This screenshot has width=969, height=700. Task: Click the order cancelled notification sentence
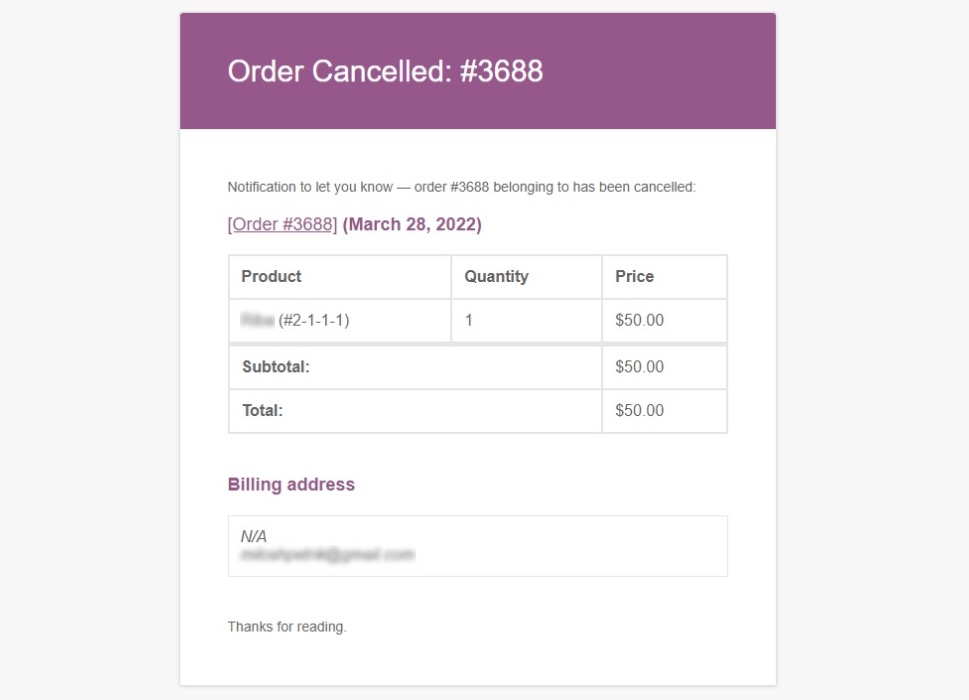pyautogui.click(x=462, y=187)
